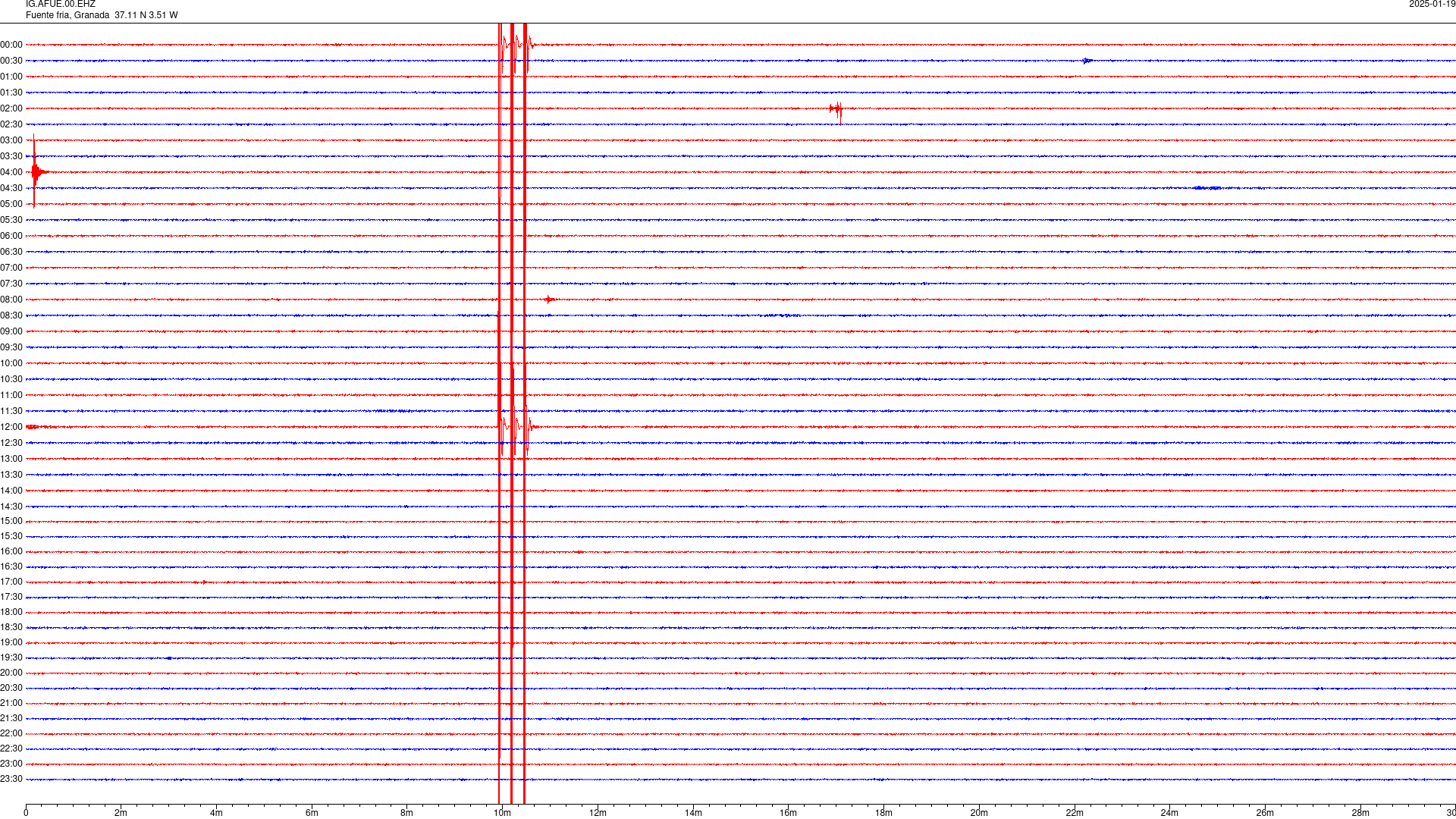Select the 05:00 time row label
Image resolution: width=1456 pixels, height=819 pixels.
(11, 204)
